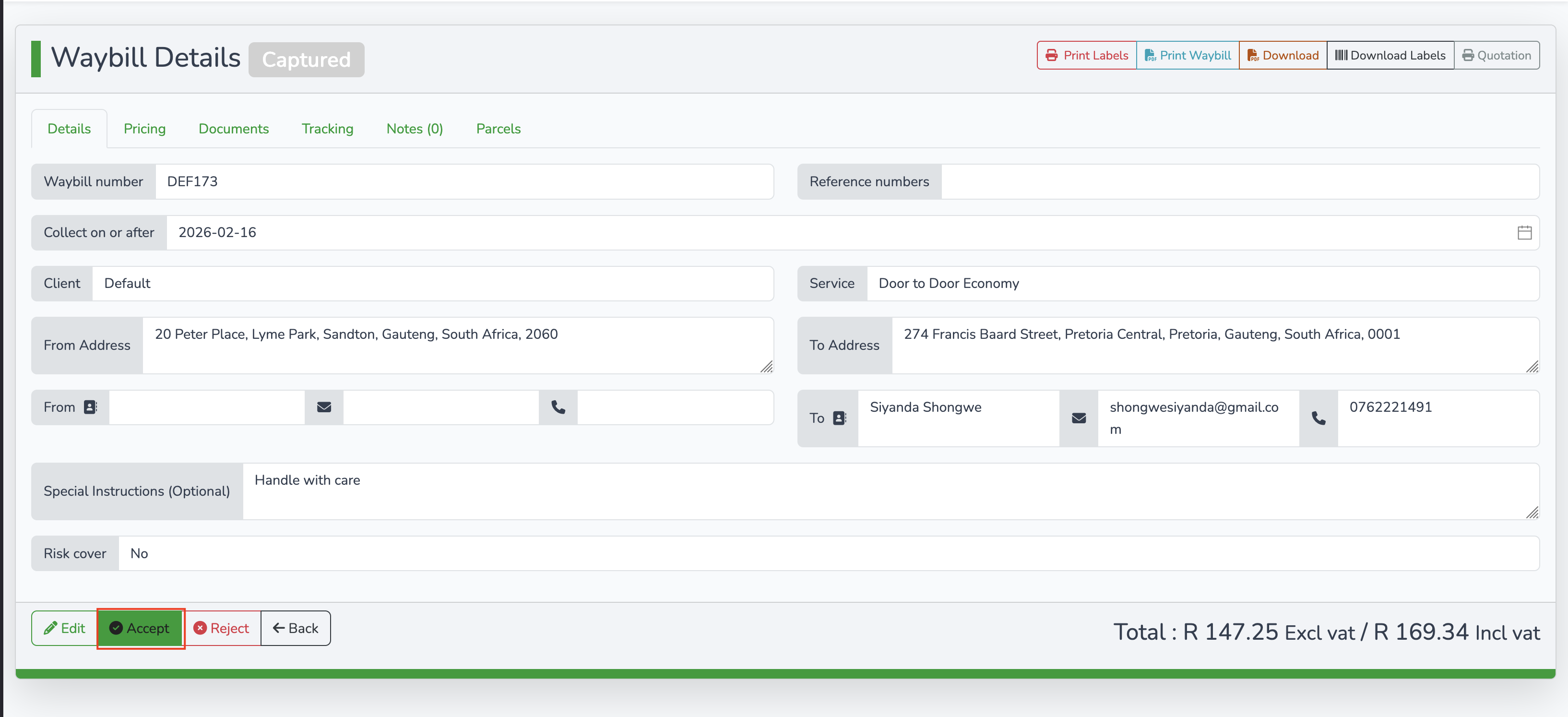Click the From email input field
Image resolution: width=1568 pixels, height=717 pixels.
pyautogui.click(x=440, y=407)
